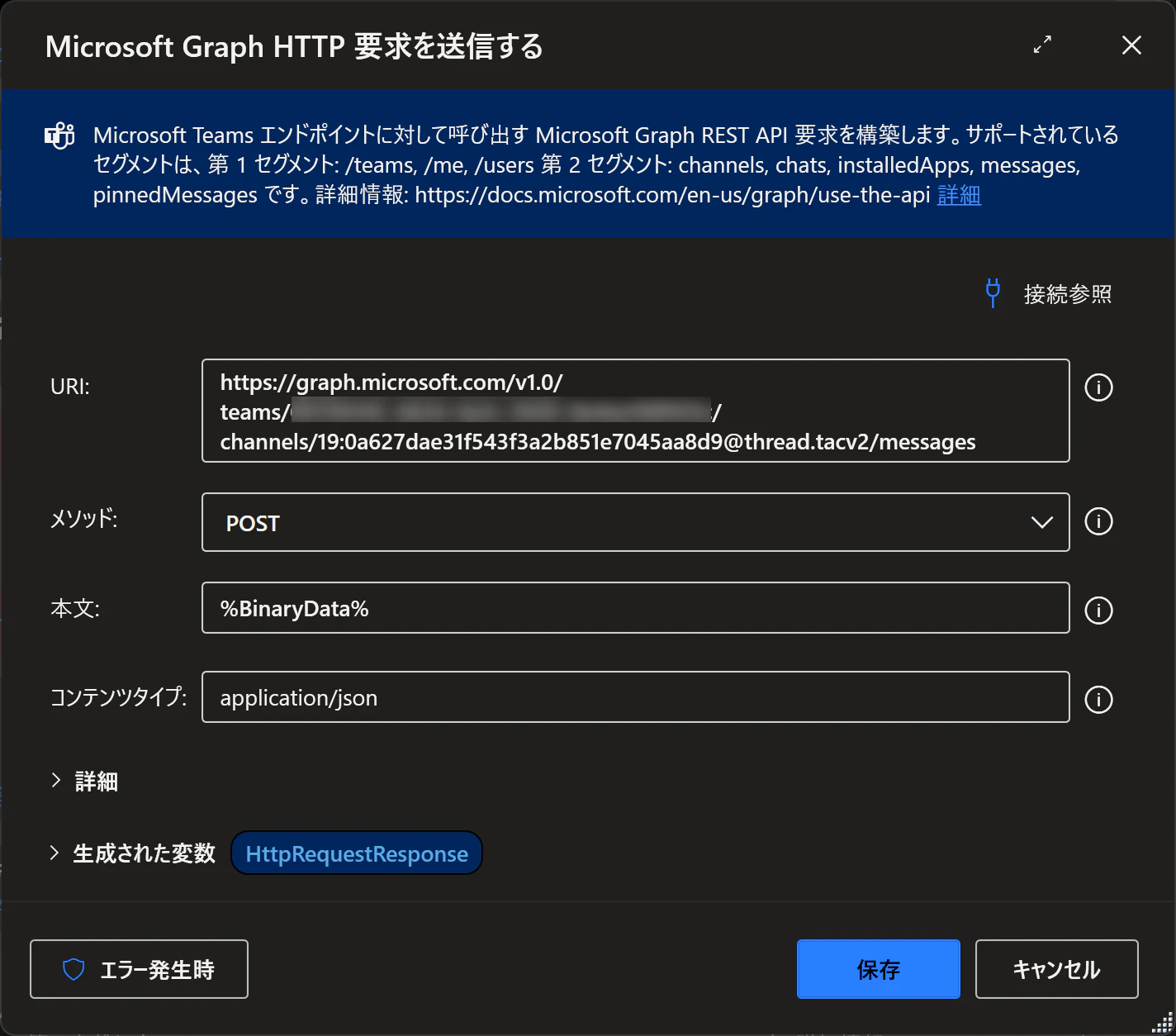Cancel the dialog with キャンセル
Screen dimensions: 1176x1036
click(x=1056, y=969)
